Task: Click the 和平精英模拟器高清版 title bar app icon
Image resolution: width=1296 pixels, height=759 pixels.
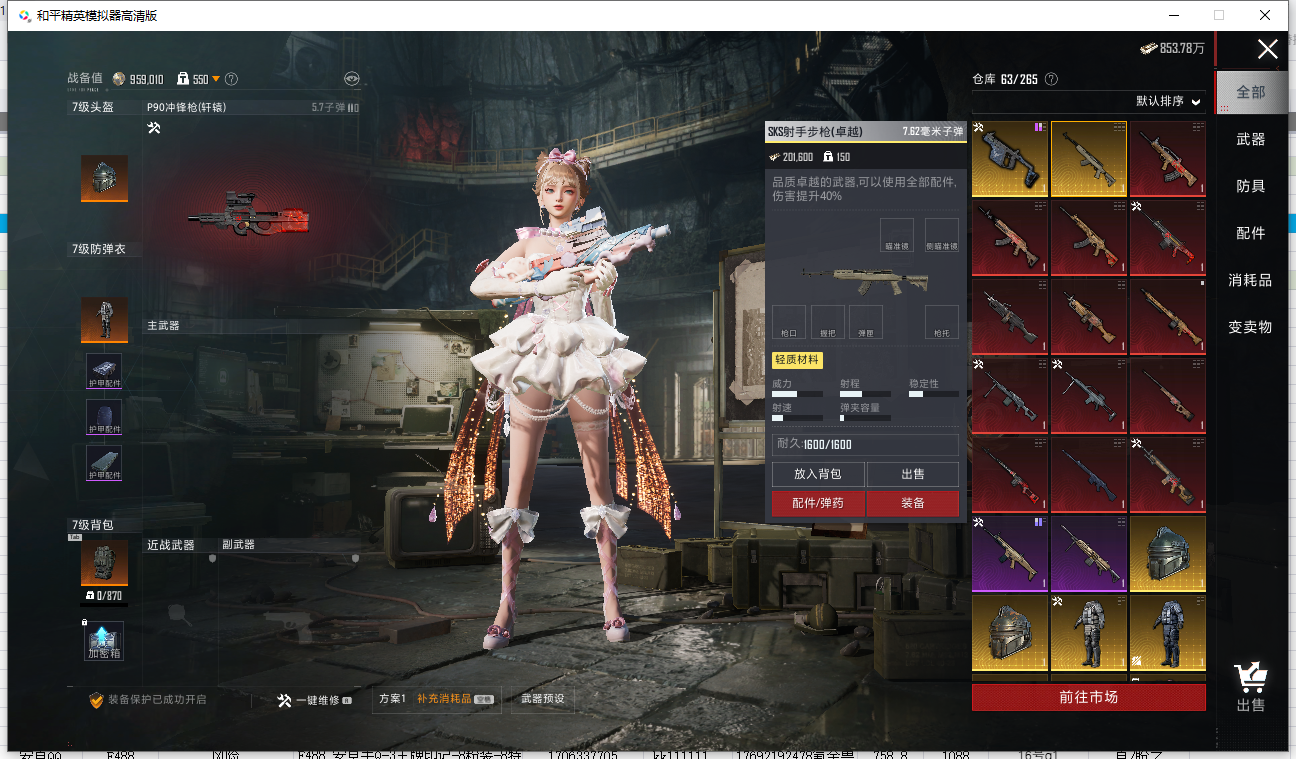Action: 23,15
